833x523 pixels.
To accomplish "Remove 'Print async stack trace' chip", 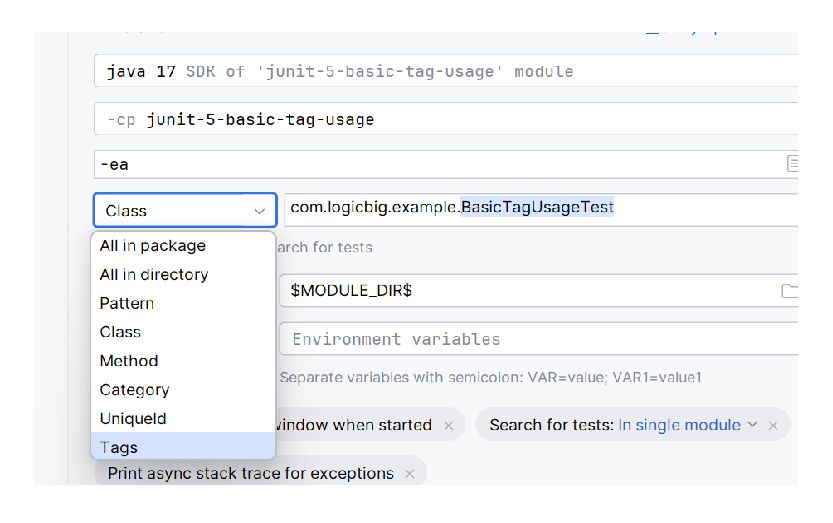I will click(410, 474).
